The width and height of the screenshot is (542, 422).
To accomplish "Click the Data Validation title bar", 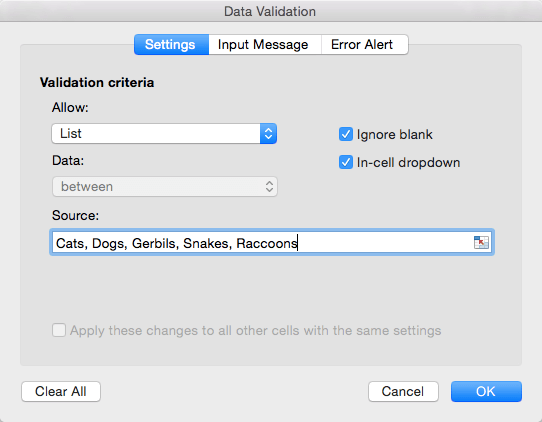I will (x=271, y=11).
